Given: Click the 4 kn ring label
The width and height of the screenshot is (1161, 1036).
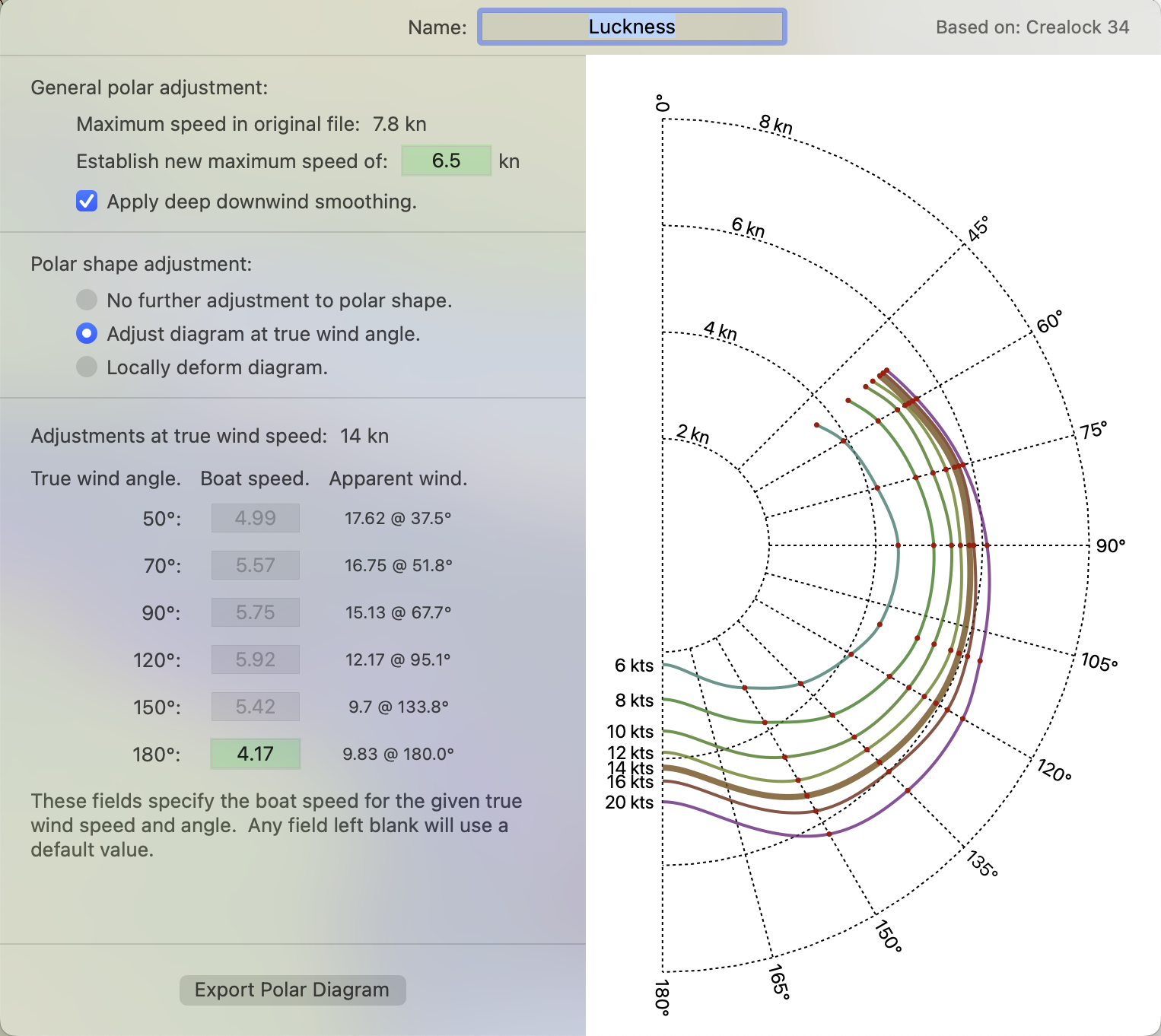Looking at the screenshot, I should 720,331.
